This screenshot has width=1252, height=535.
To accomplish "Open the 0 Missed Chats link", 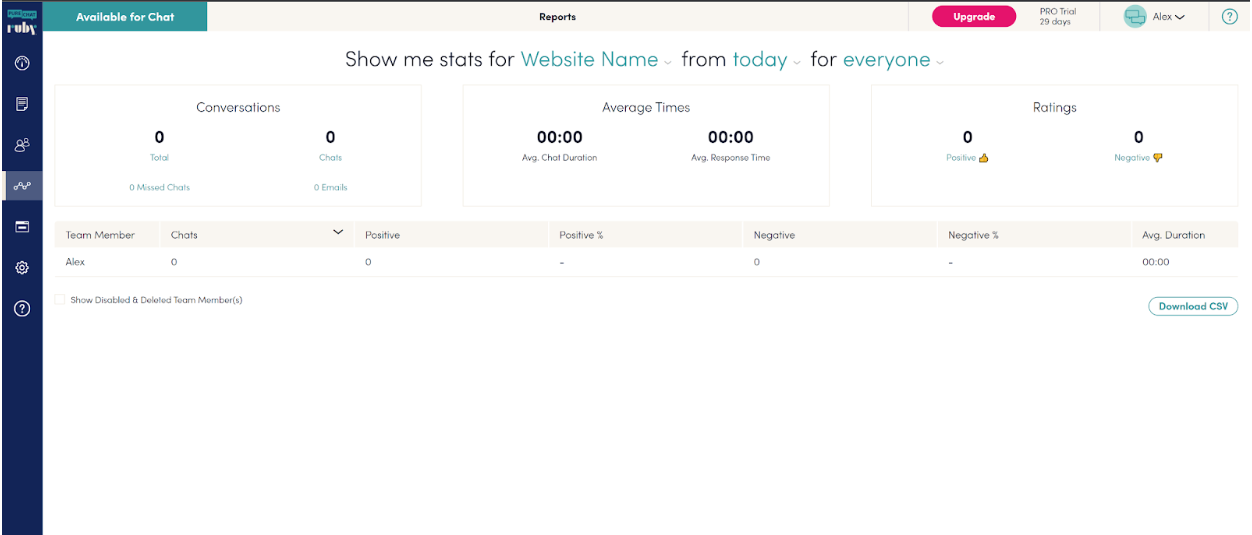I will 159,188.
